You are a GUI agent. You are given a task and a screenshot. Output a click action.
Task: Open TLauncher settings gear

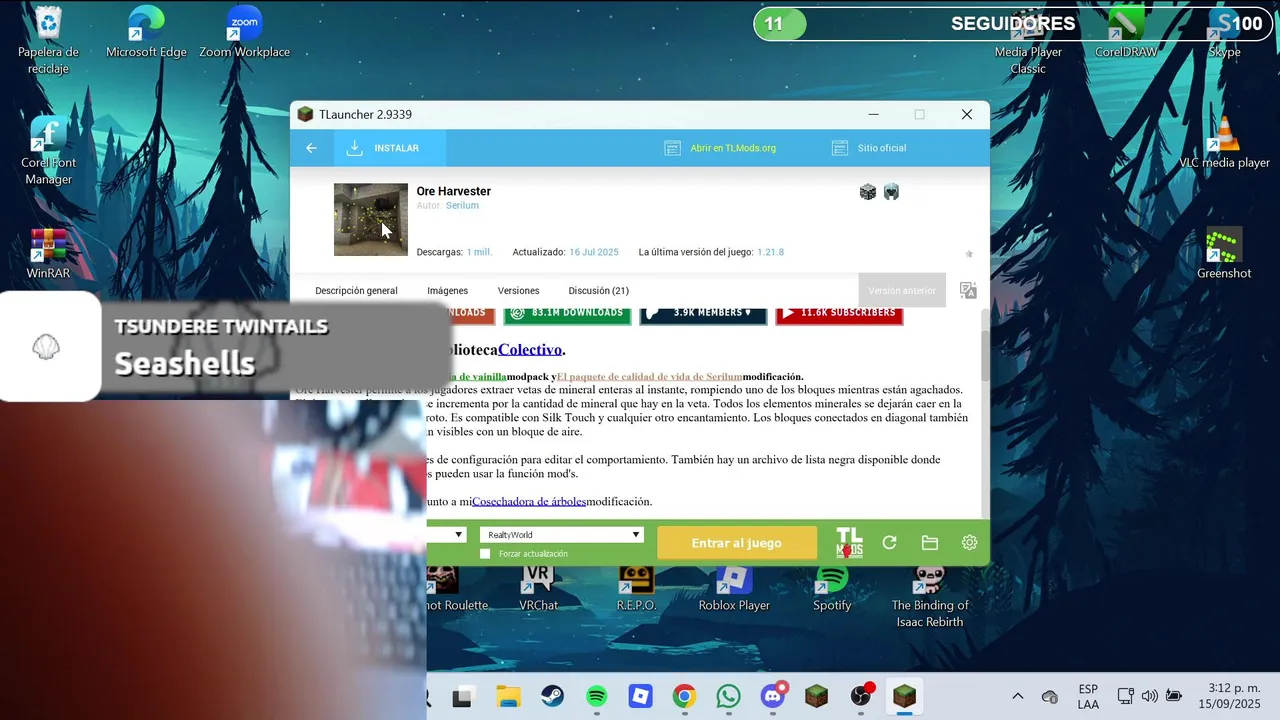tap(969, 543)
